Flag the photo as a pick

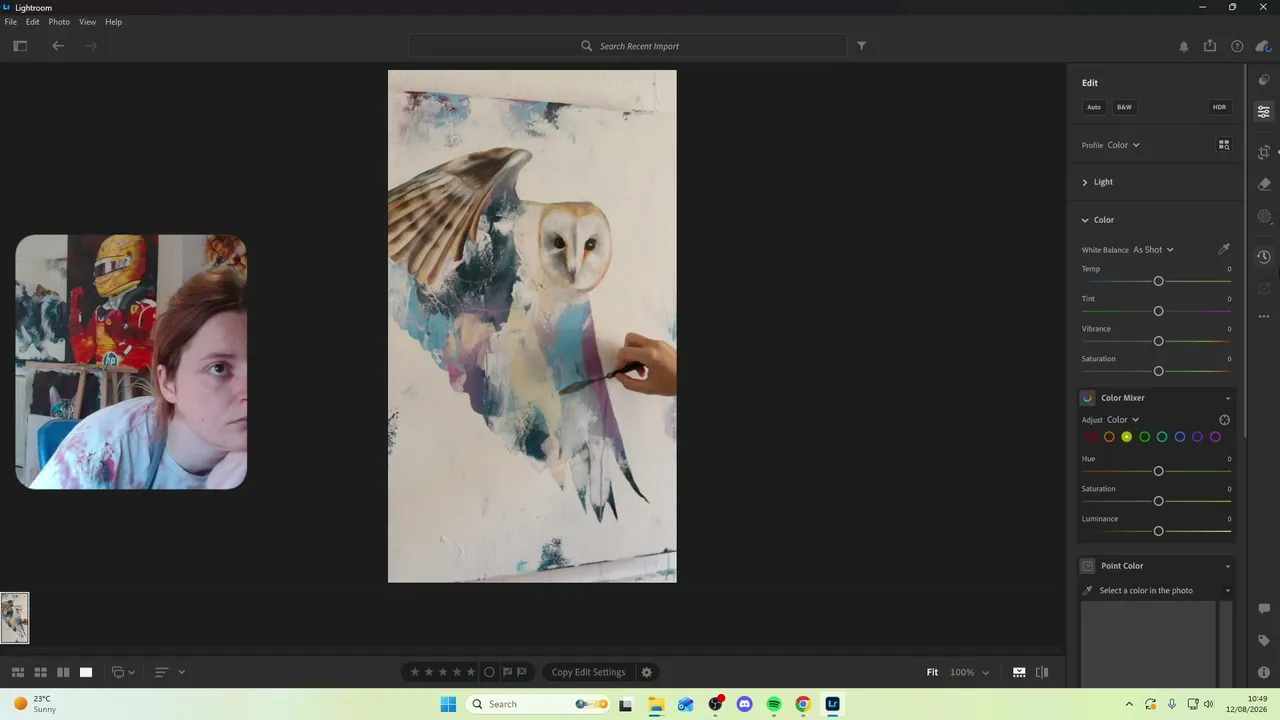click(x=507, y=672)
